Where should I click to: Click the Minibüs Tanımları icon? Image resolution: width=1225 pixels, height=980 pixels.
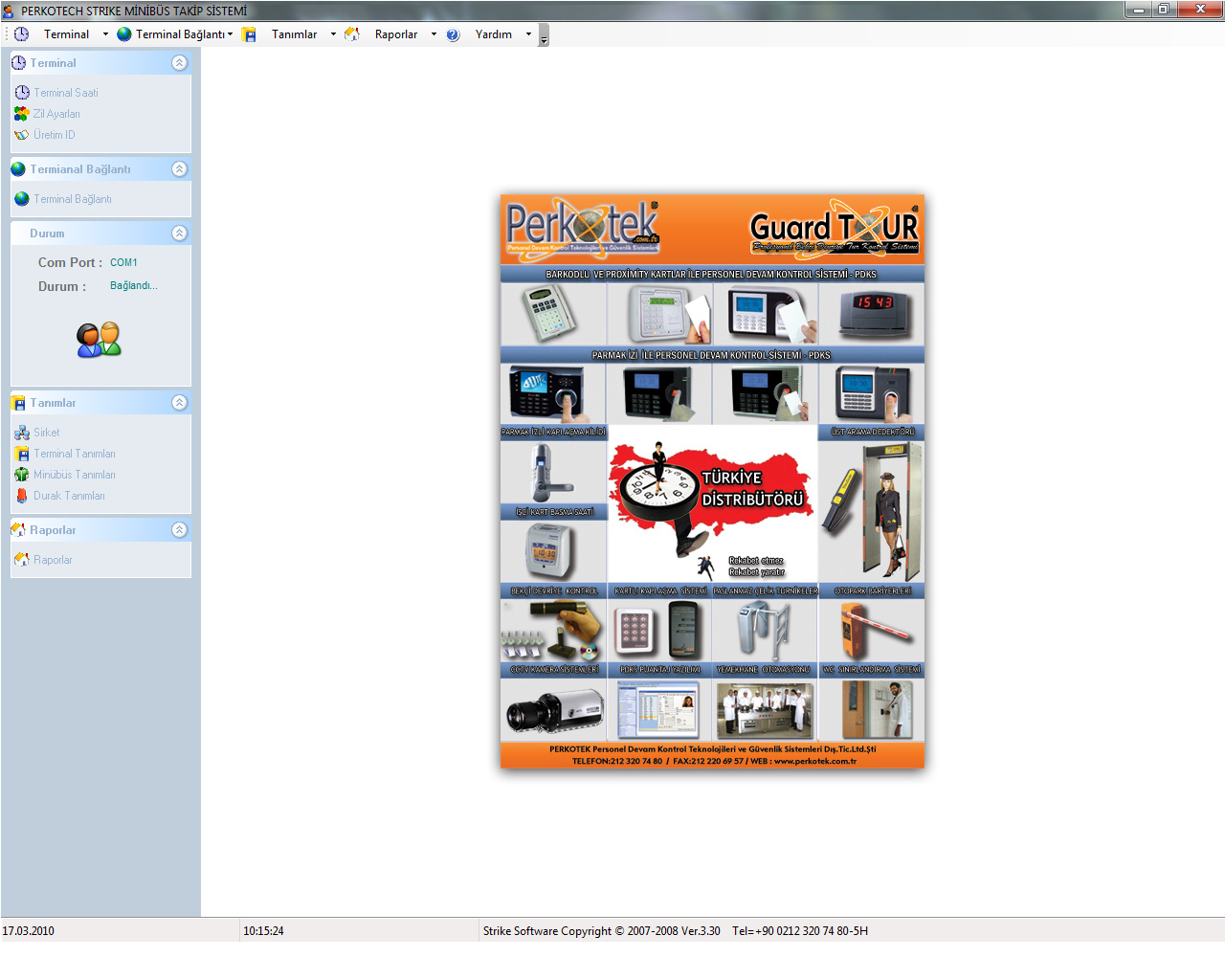click(x=22, y=475)
